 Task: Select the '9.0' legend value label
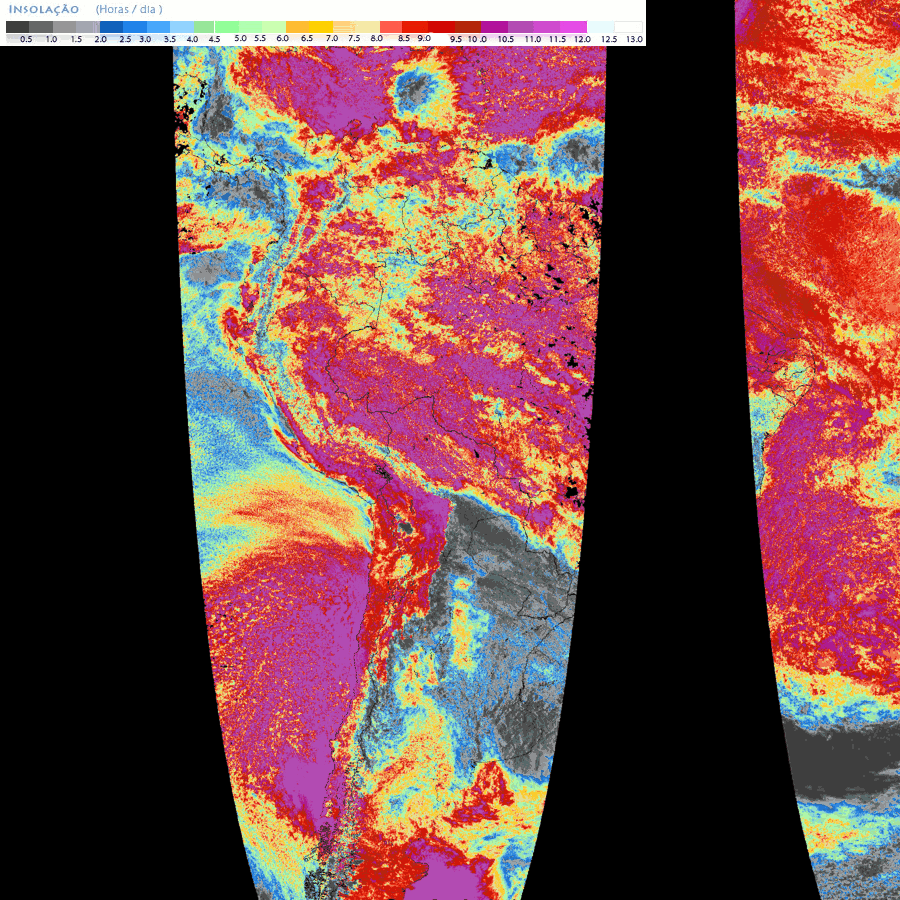[x=424, y=38]
